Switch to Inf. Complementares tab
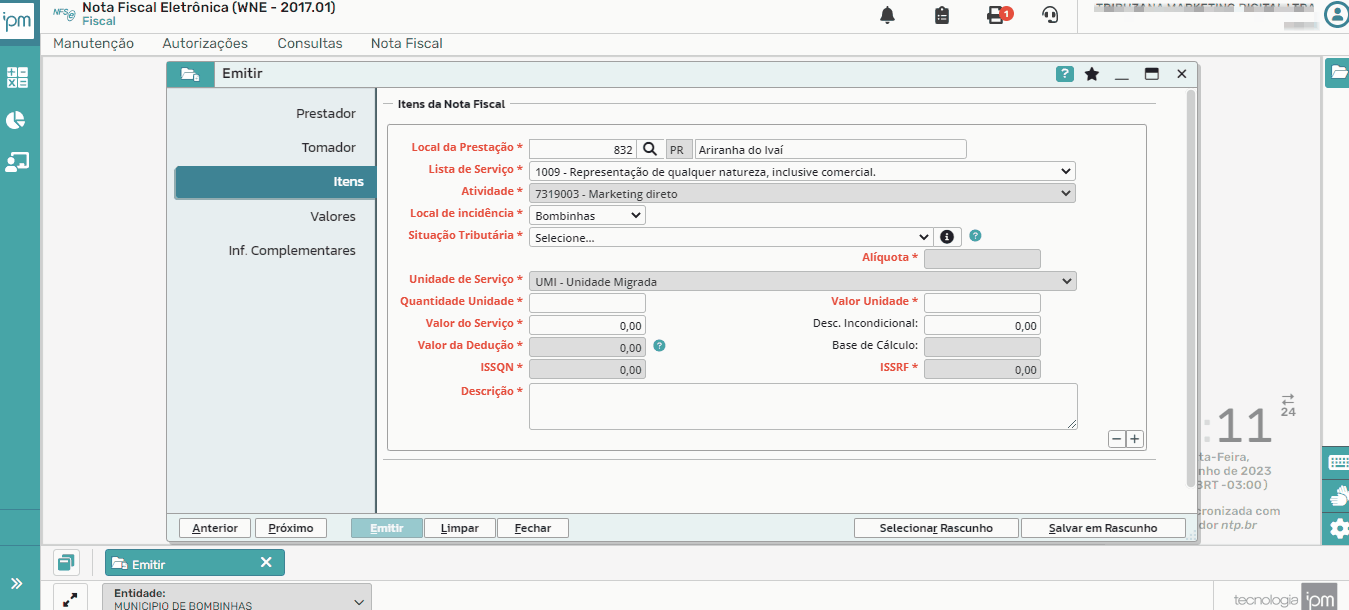1349x610 pixels. [x=292, y=250]
